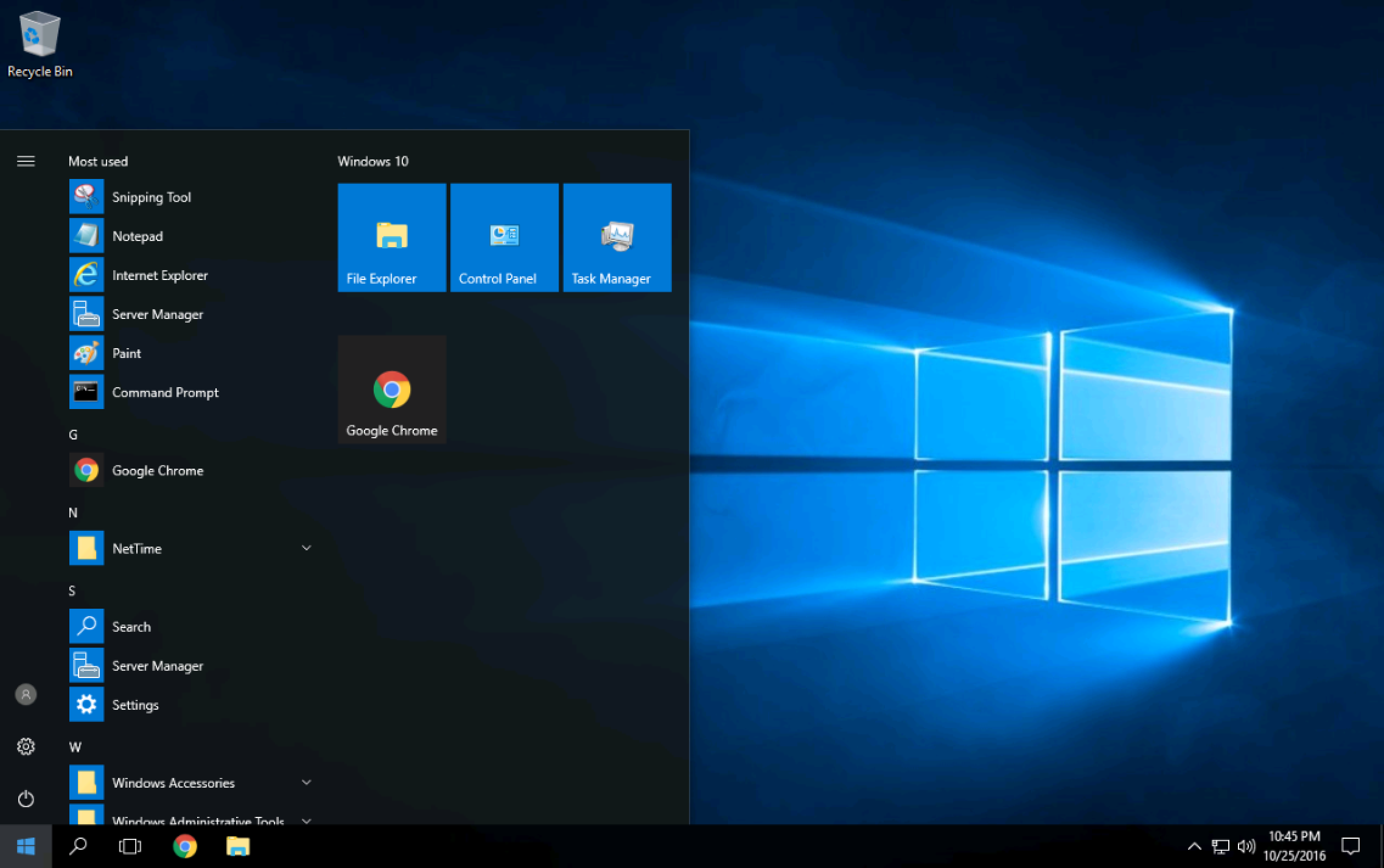The image size is (1384, 868).
Task: Open the File Explorer tile
Action: 391,237
